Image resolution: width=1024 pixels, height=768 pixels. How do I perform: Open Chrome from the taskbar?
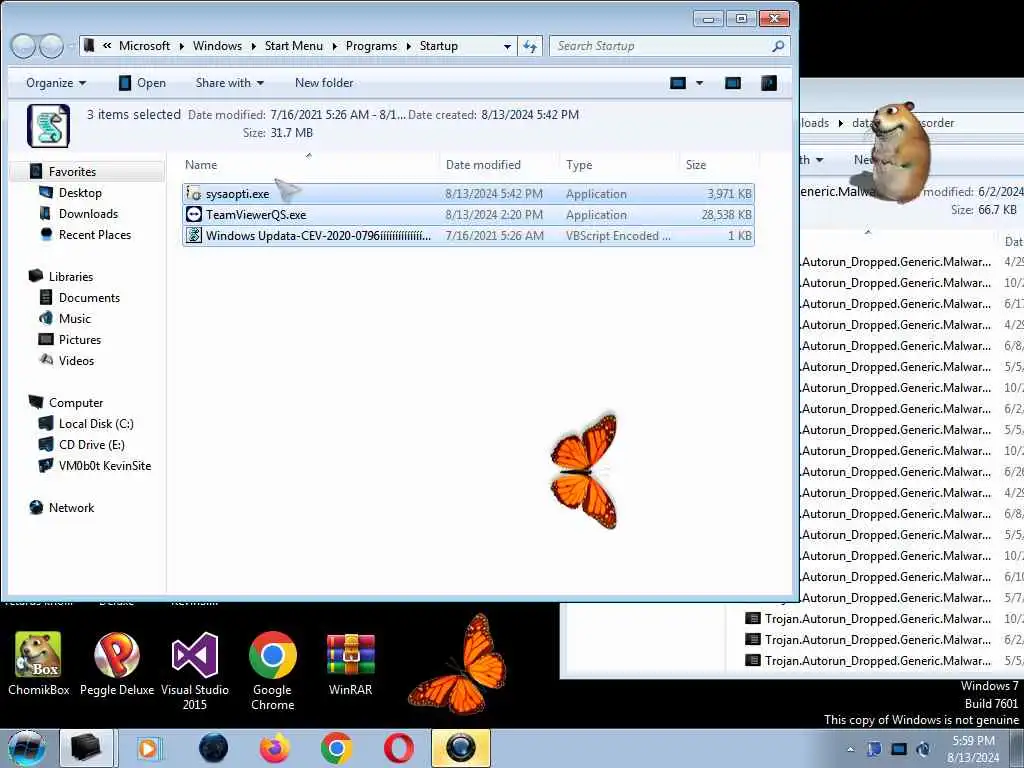(x=336, y=748)
